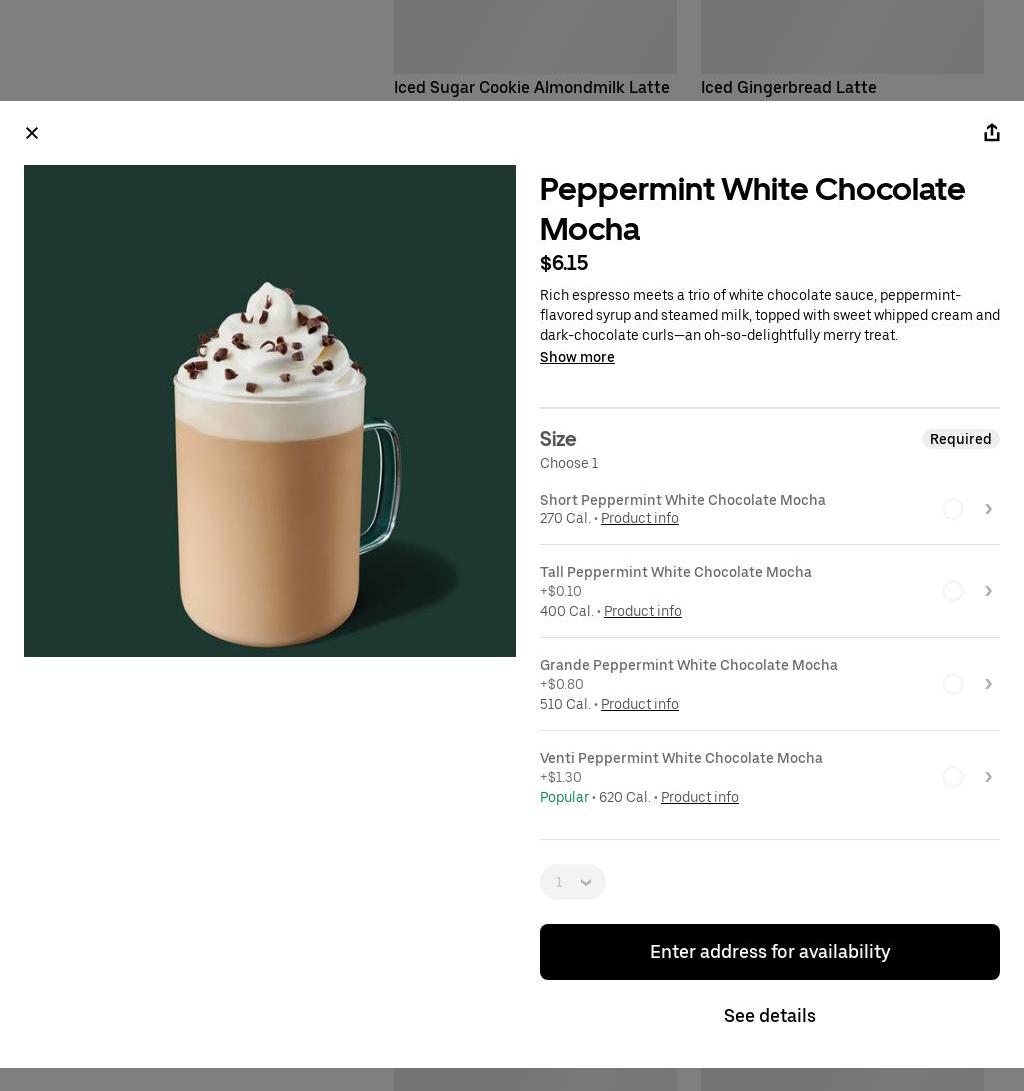Screen dimensions: 1024x1091
Task: Click Iced Gingerbread Latte item behind dialog
Action: (789, 87)
